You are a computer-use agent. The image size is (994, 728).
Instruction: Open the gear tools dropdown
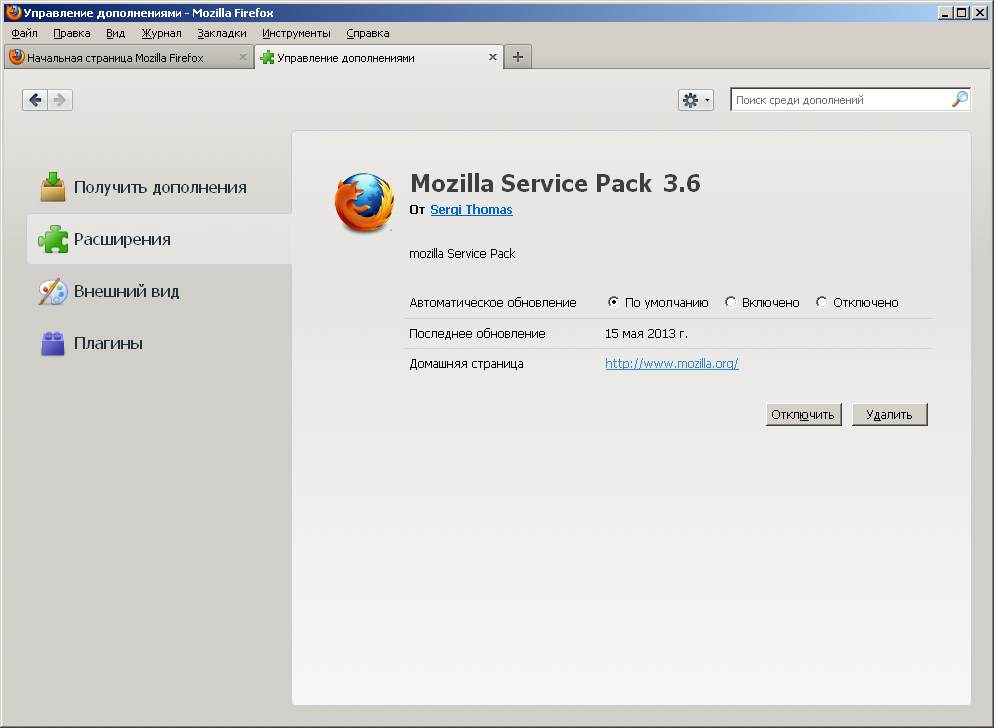tap(696, 100)
